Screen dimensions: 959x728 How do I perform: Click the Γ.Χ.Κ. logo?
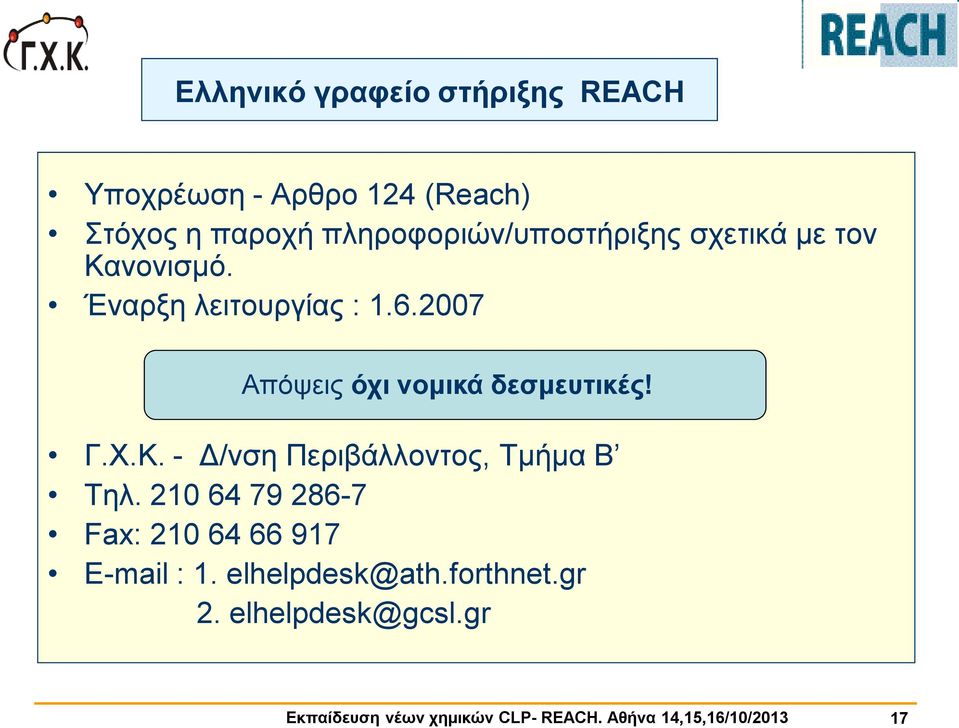click(x=47, y=42)
